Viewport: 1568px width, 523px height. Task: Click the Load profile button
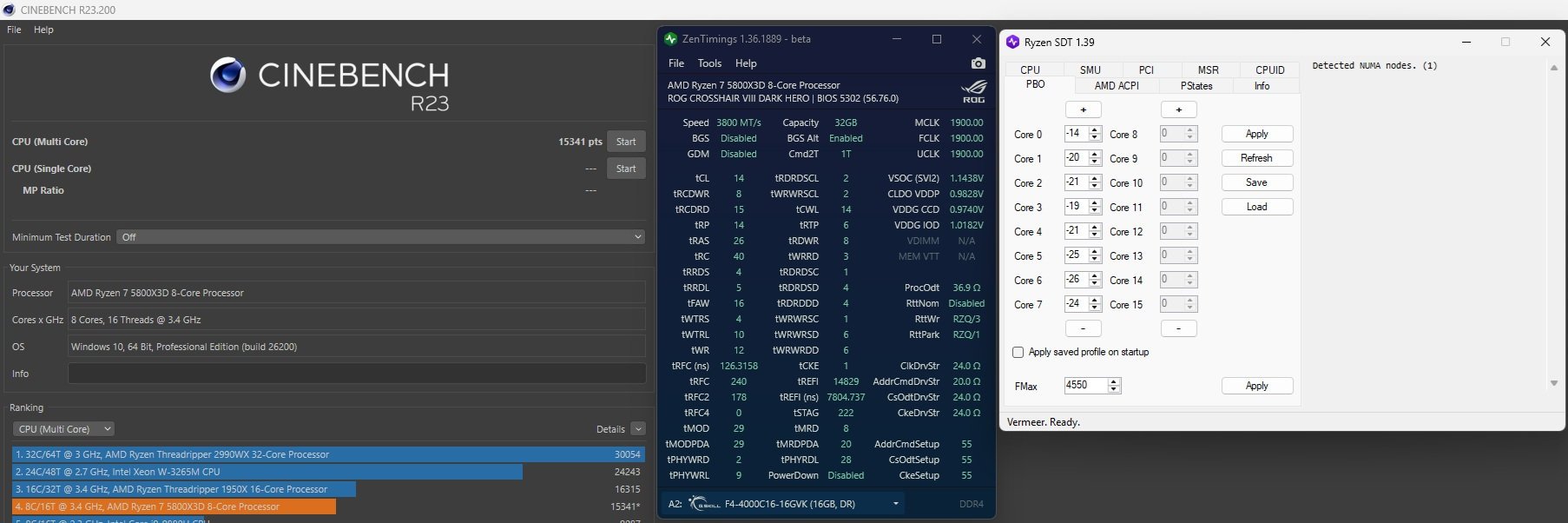tap(1257, 207)
